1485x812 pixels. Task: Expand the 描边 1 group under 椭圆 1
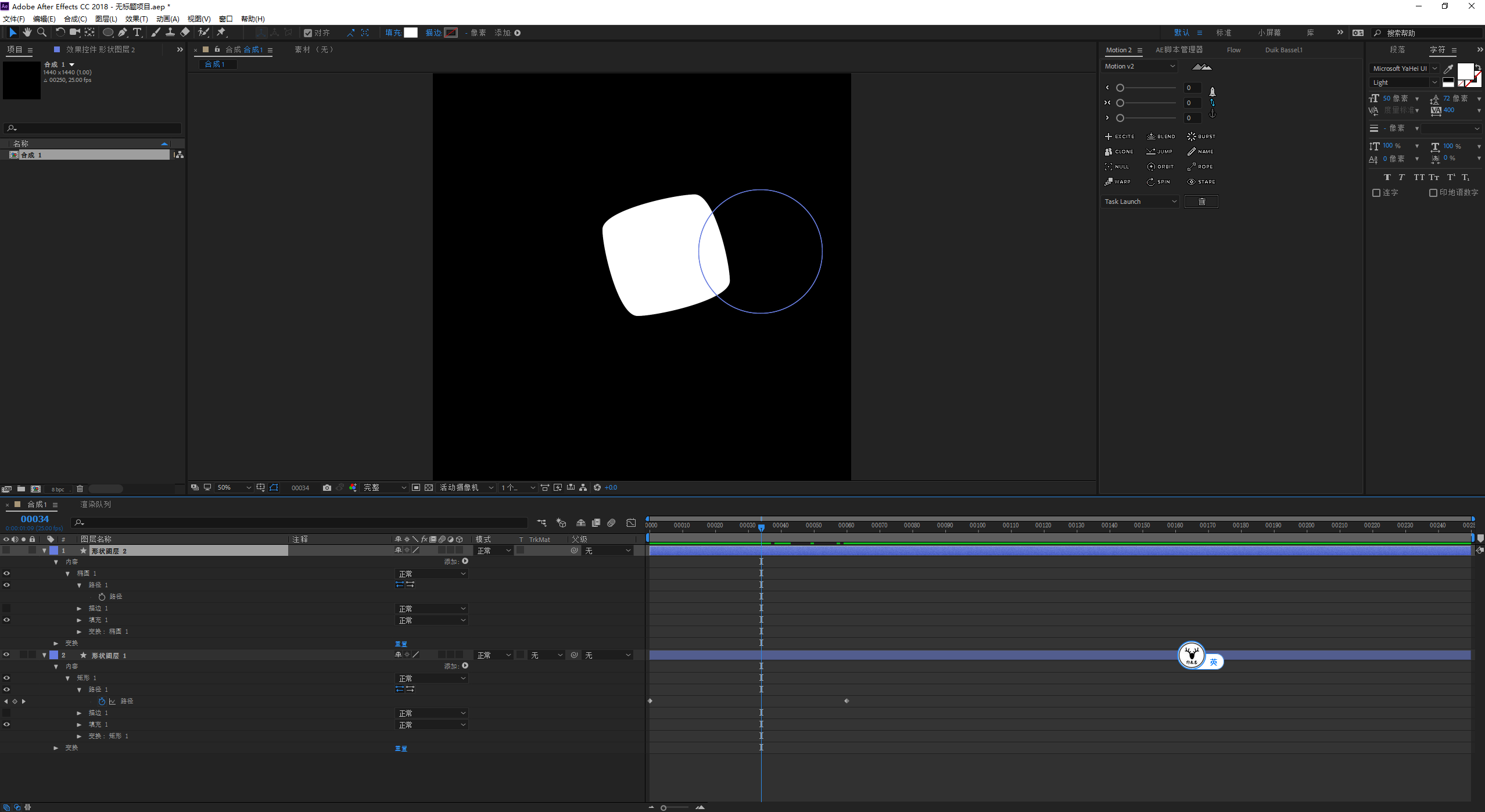[x=79, y=609]
